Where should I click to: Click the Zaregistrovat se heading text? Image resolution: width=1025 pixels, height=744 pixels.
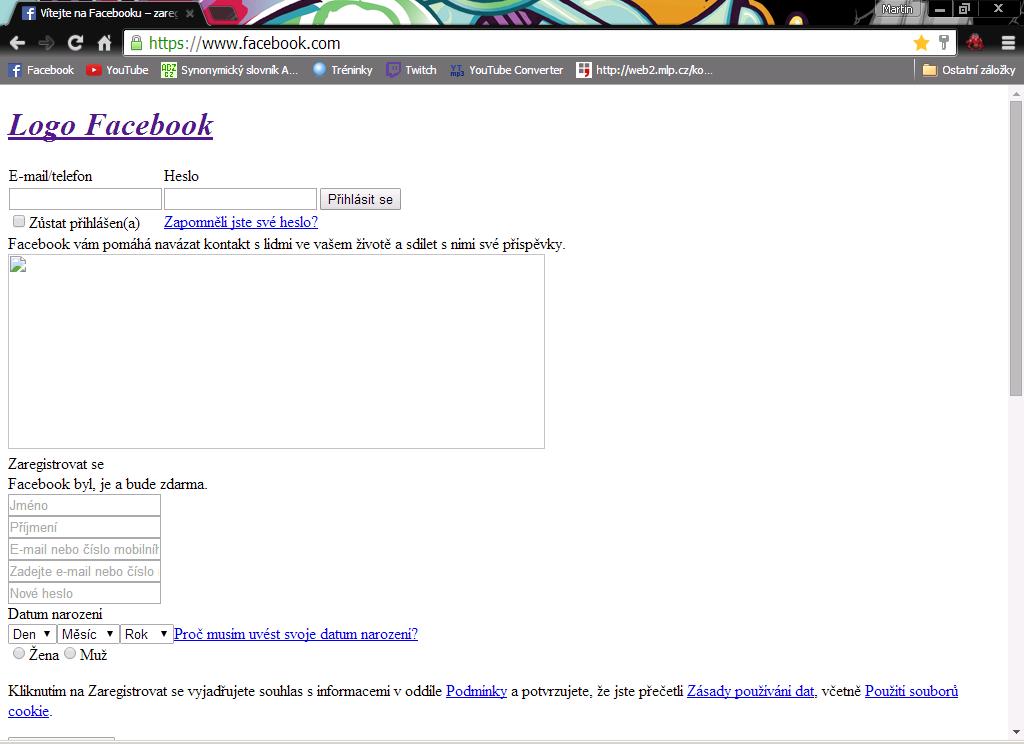pyautogui.click(x=56, y=464)
